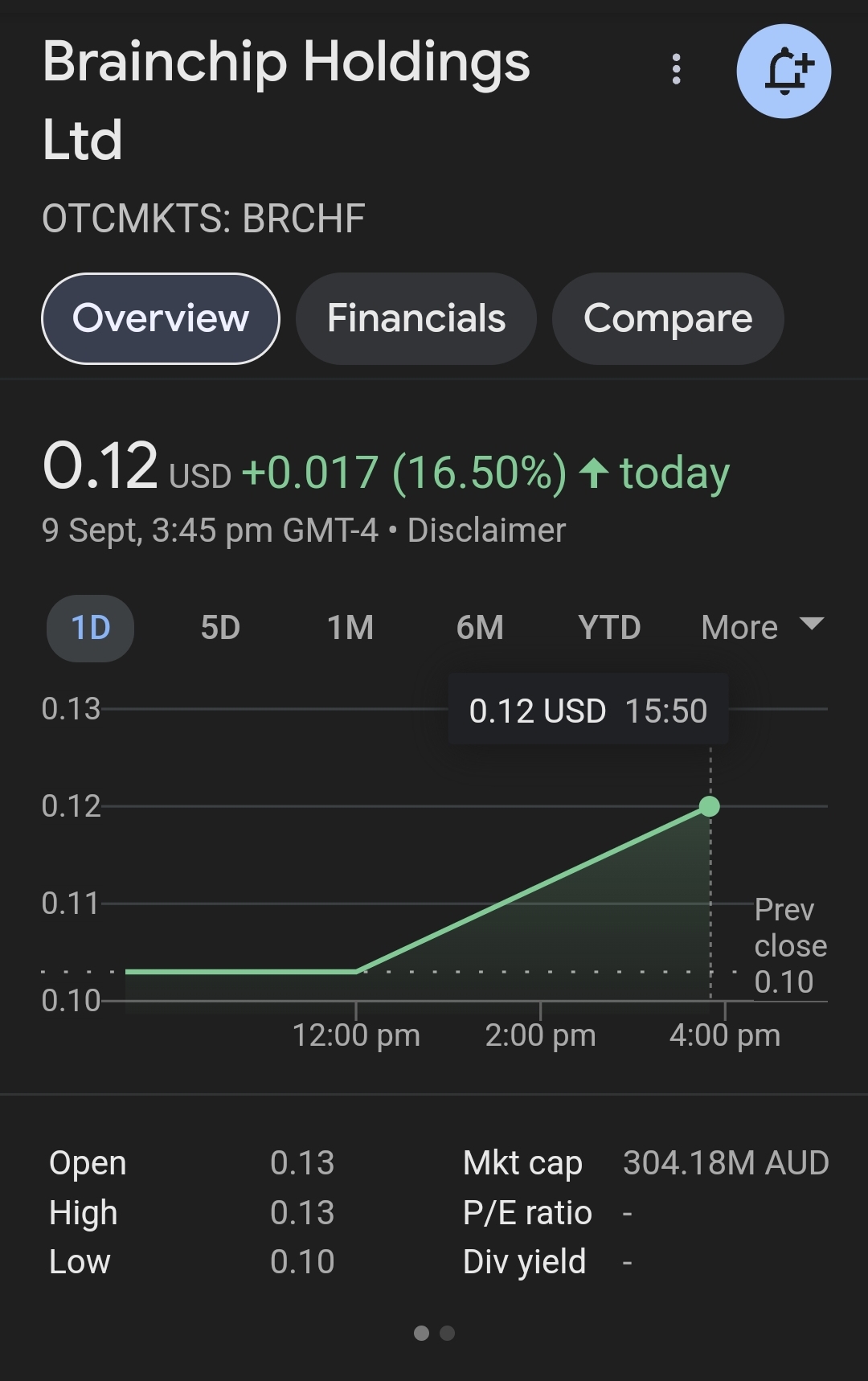
Task: Click the 2:00 pm axis label
Action: 540,1035
